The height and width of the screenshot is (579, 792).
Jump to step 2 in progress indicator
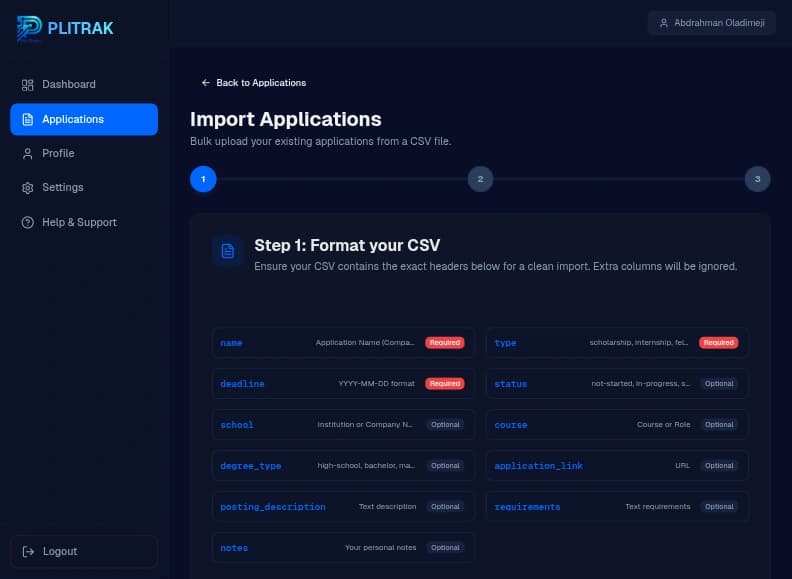click(x=480, y=179)
